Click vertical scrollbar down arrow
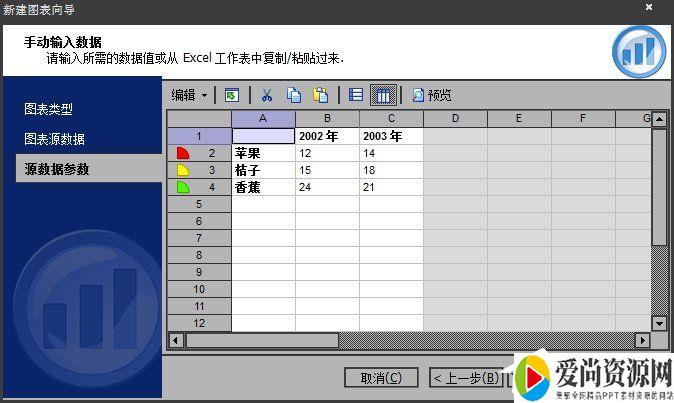 [x=659, y=323]
